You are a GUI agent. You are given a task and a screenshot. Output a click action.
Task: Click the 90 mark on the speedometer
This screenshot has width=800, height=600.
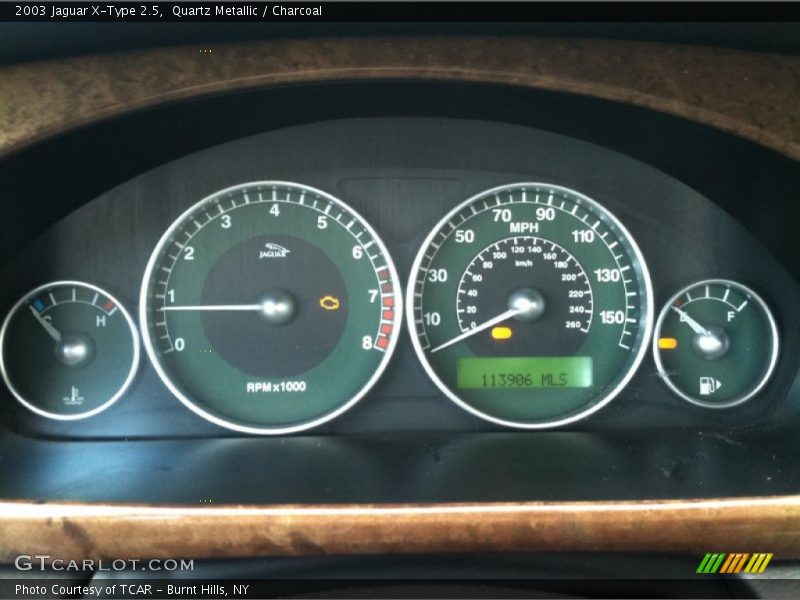pyautogui.click(x=545, y=214)
